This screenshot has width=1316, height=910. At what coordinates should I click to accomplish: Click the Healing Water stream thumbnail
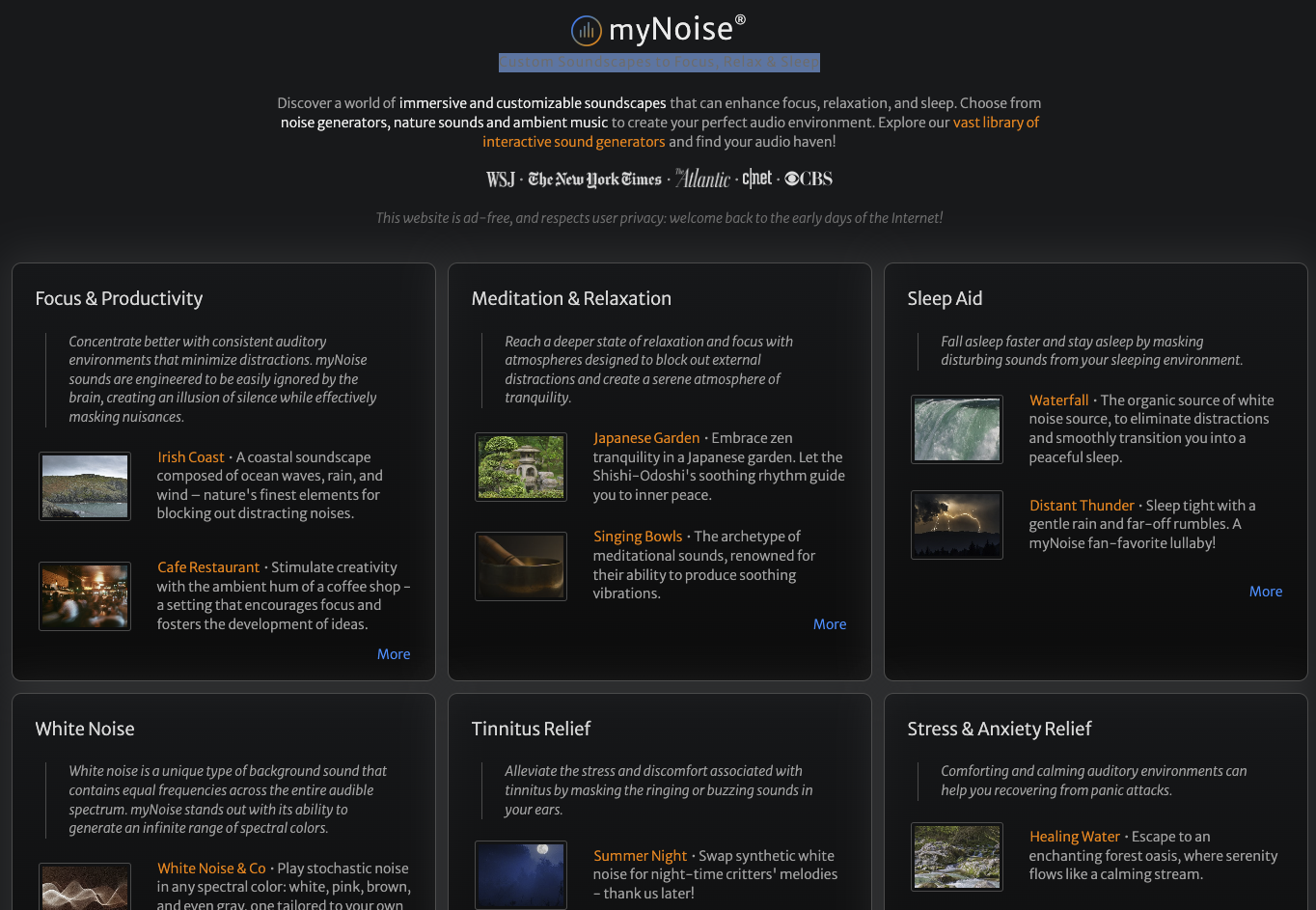[957, 856]
